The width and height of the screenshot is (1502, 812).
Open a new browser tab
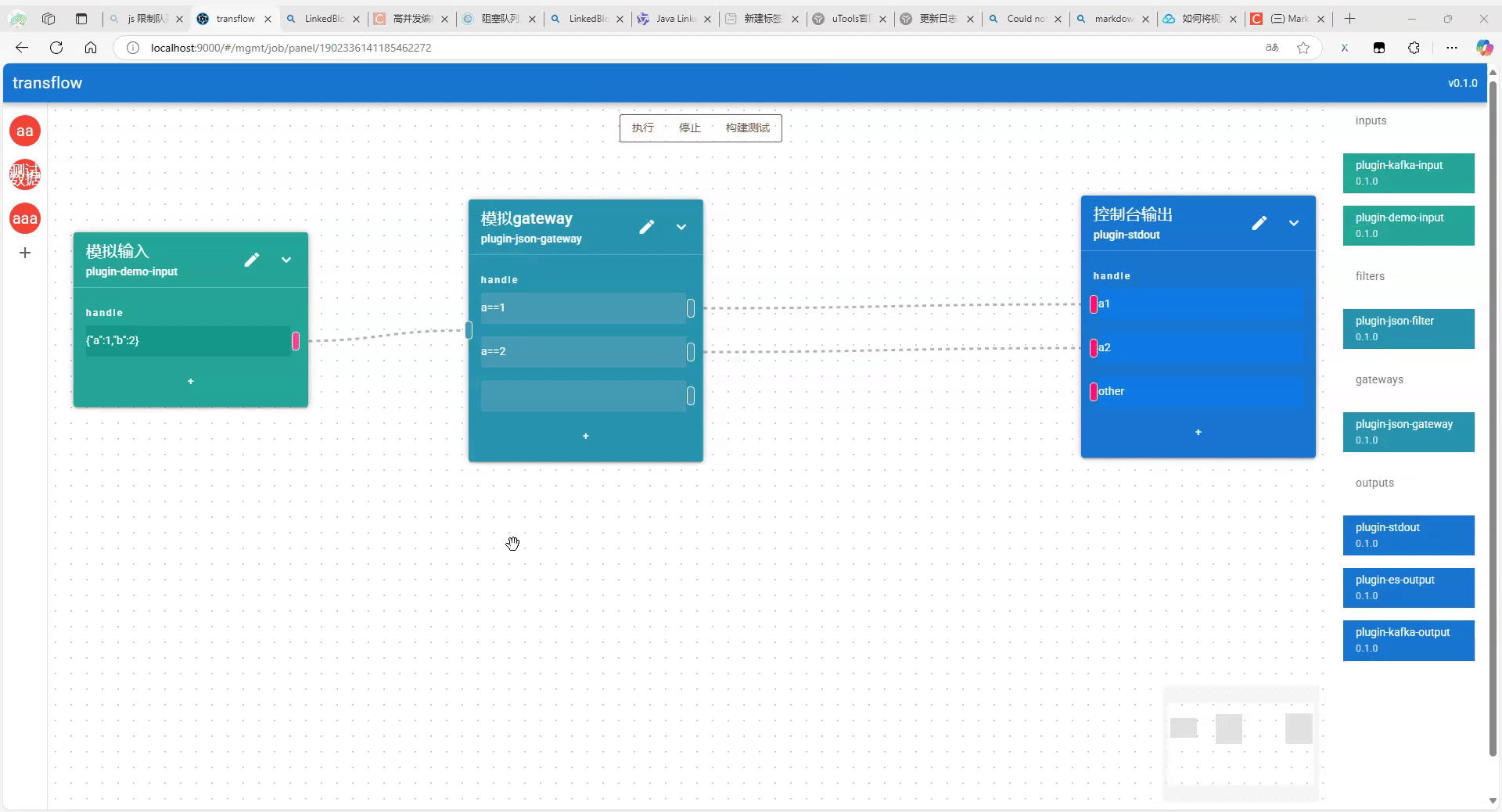pyautogui.click(x=1349, y=19)
